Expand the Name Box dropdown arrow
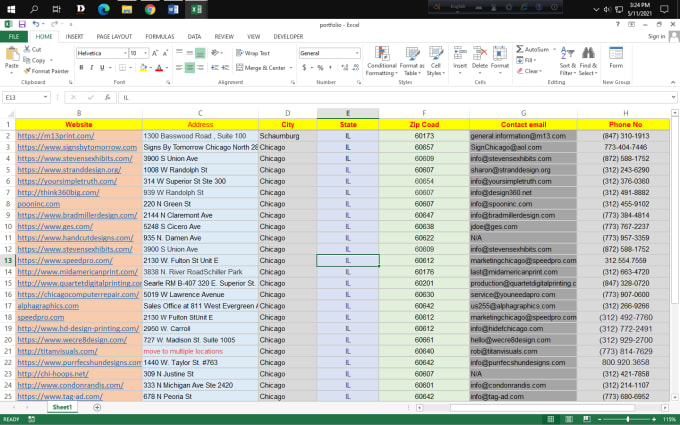 [45, 98]
